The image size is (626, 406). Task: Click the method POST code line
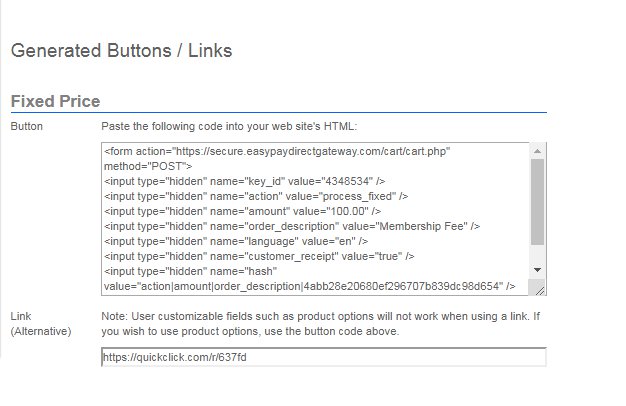tap(148, 166)
